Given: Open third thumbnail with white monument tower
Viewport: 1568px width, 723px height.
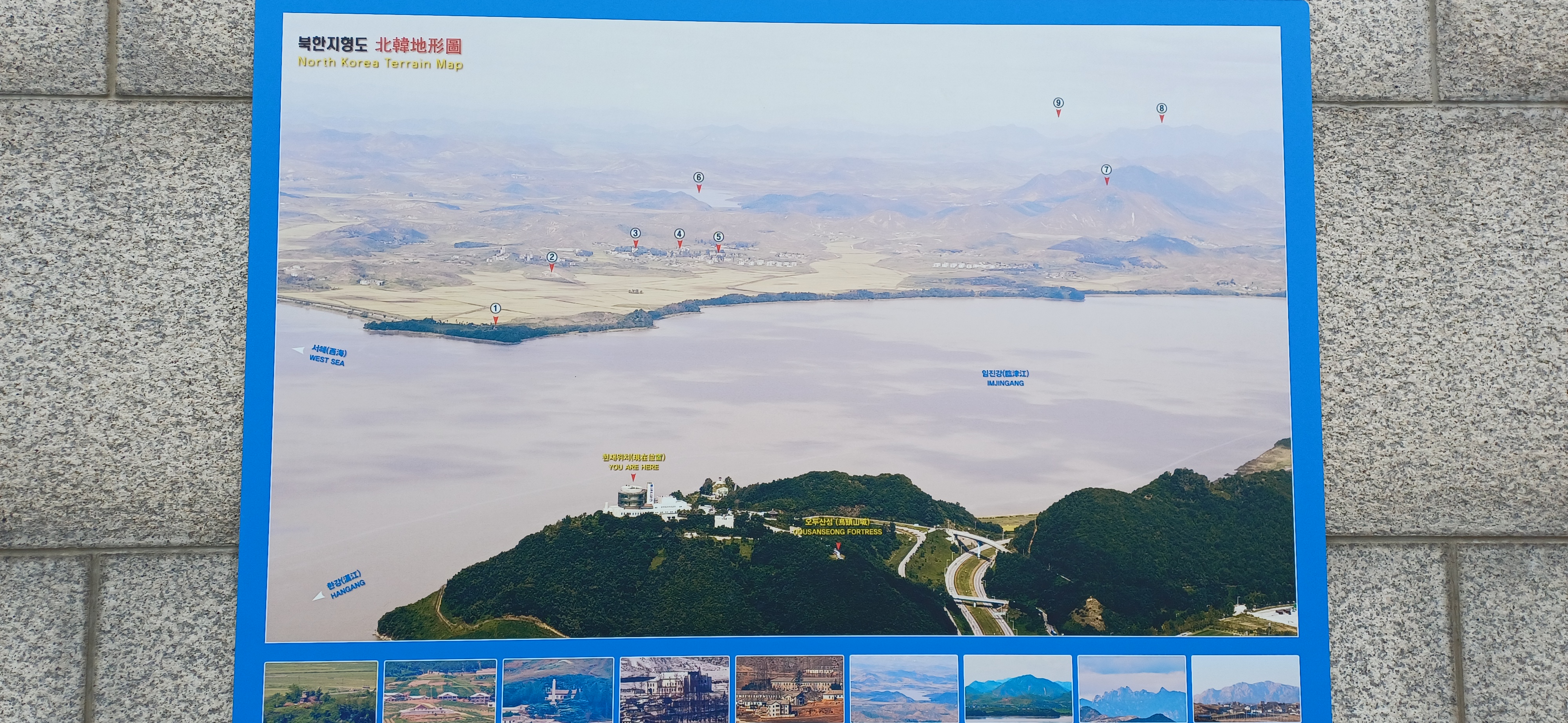Looking at the screenshot, I should click(557, 691).
